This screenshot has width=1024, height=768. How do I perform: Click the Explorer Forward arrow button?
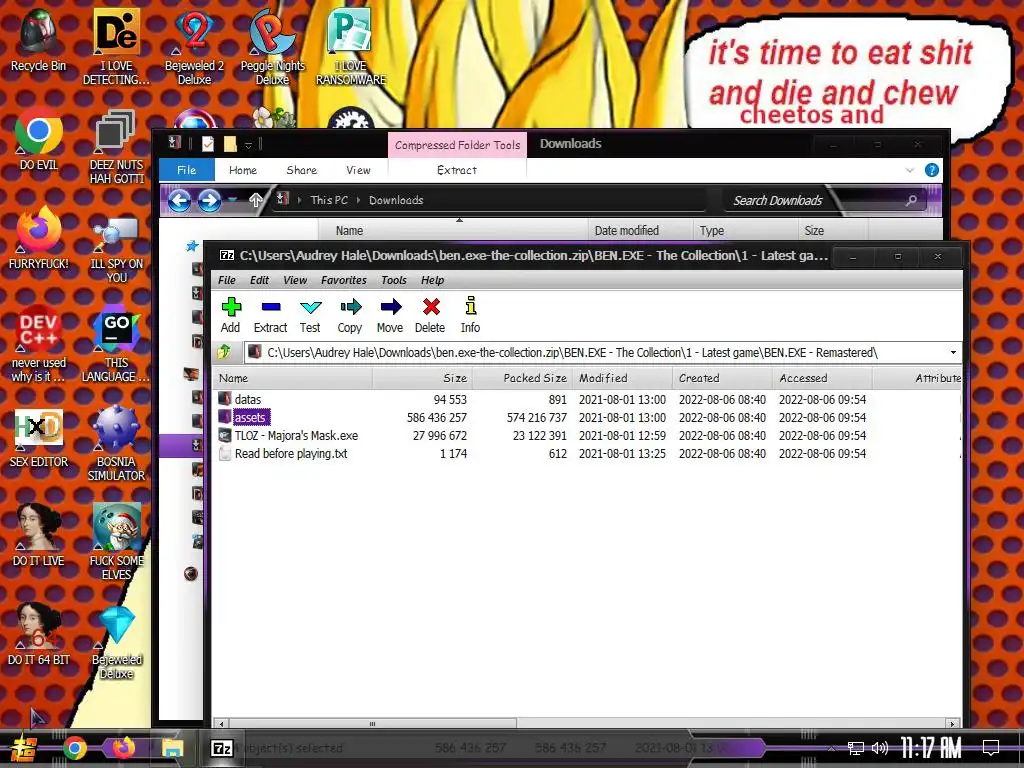click(210, 200)
